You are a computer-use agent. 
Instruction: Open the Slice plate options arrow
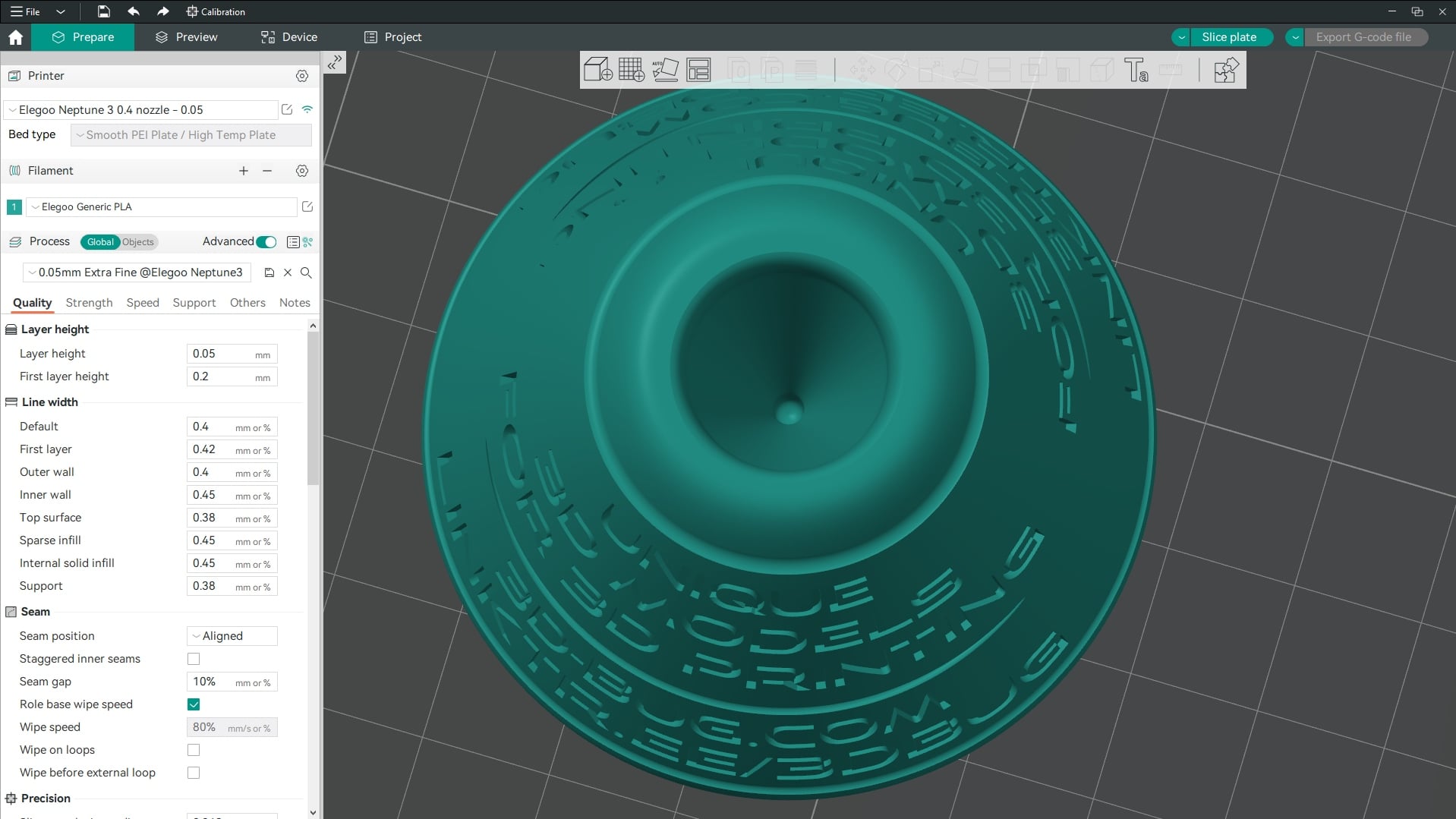click(x=1181, y=37)
